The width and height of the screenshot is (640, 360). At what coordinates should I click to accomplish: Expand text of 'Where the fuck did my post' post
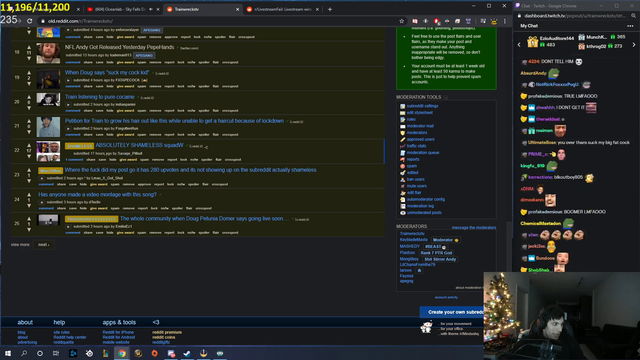coord(41,178)
